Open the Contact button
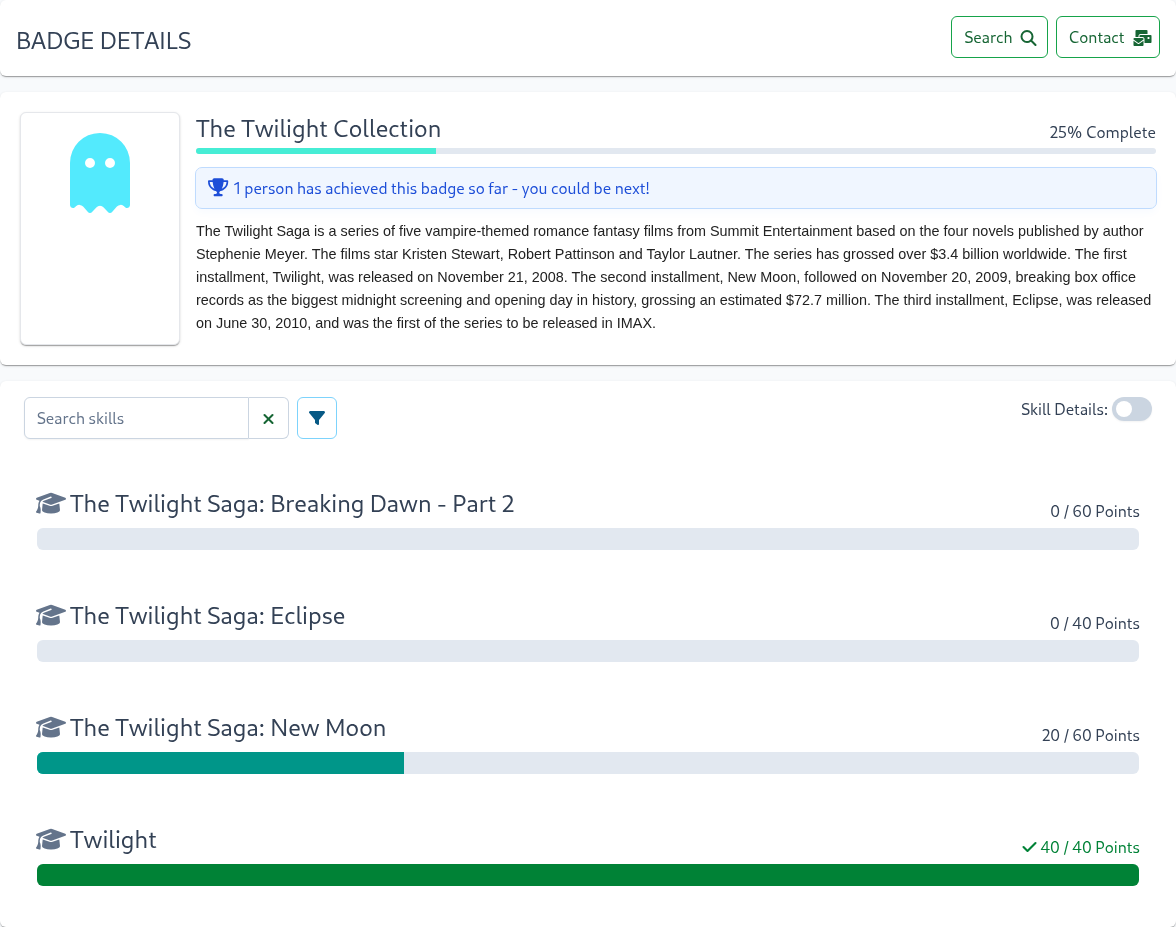1176x927 pixels. click(1108, 38)
